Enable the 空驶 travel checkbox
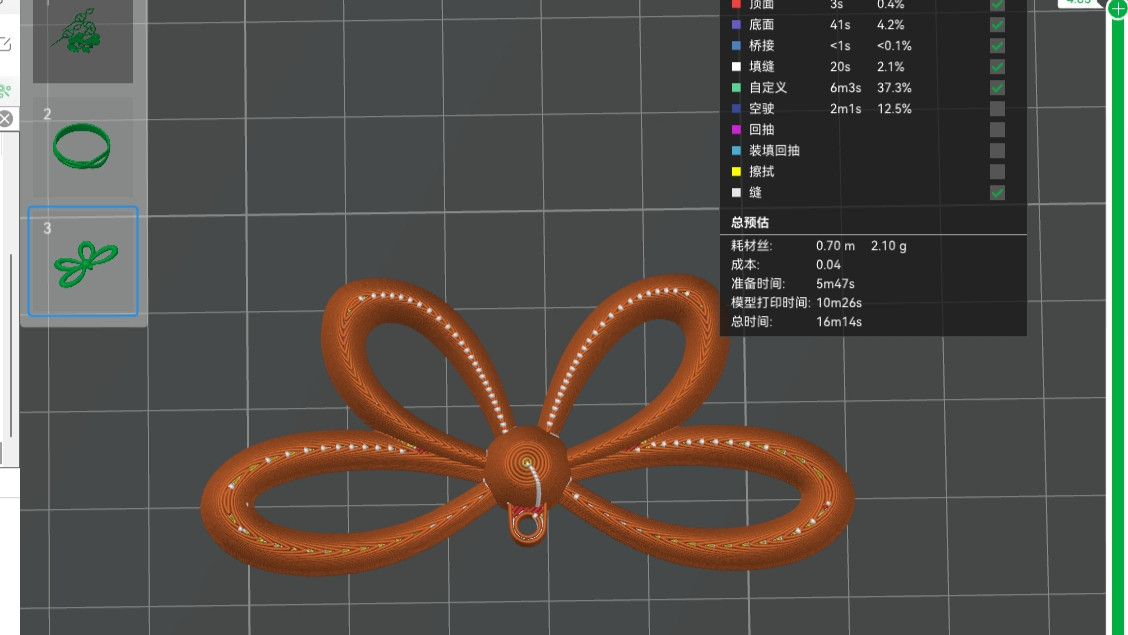 [997, 109]
